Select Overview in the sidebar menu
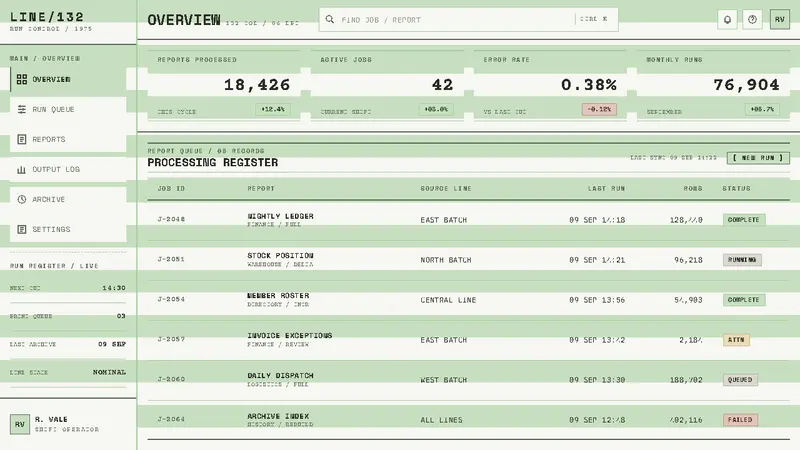Image resolution: width=800 pixels, height=450 pixels. (x=68, y=79)
